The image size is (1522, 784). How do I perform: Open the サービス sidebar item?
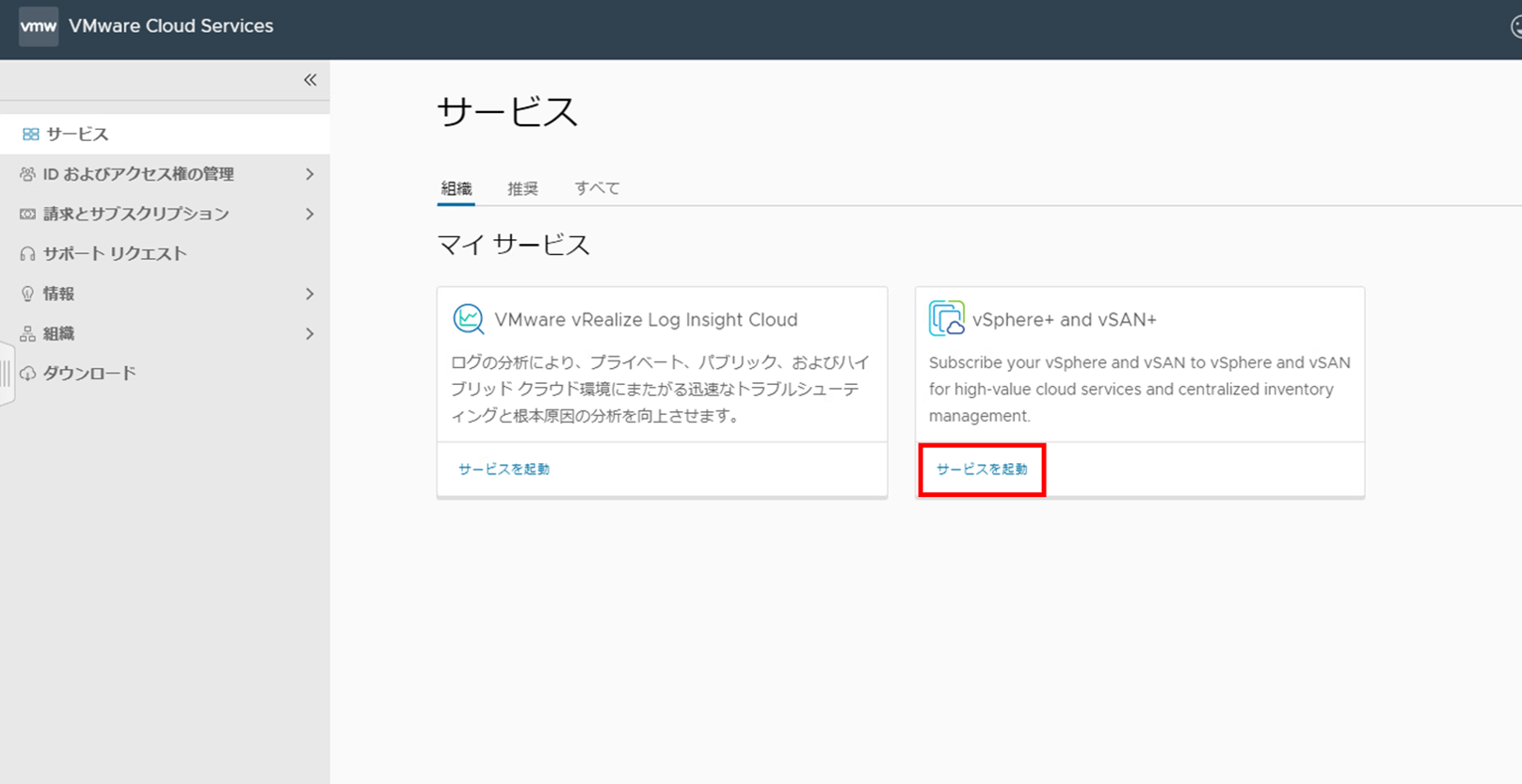tap(165, 135)
